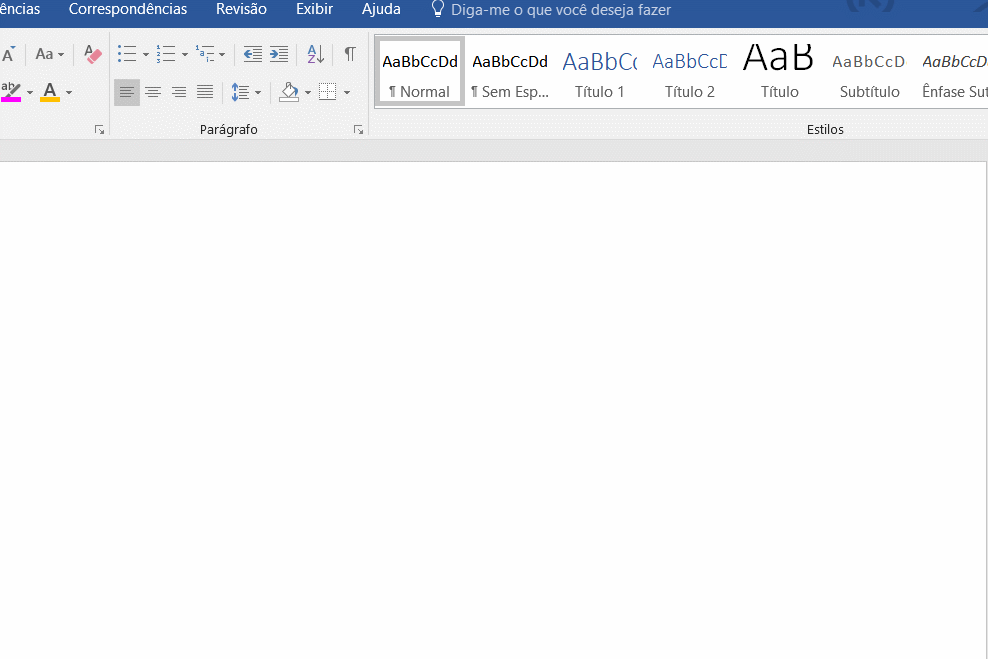
Task: Apply numbered list formatting
Action: click(x=166, y=54)
